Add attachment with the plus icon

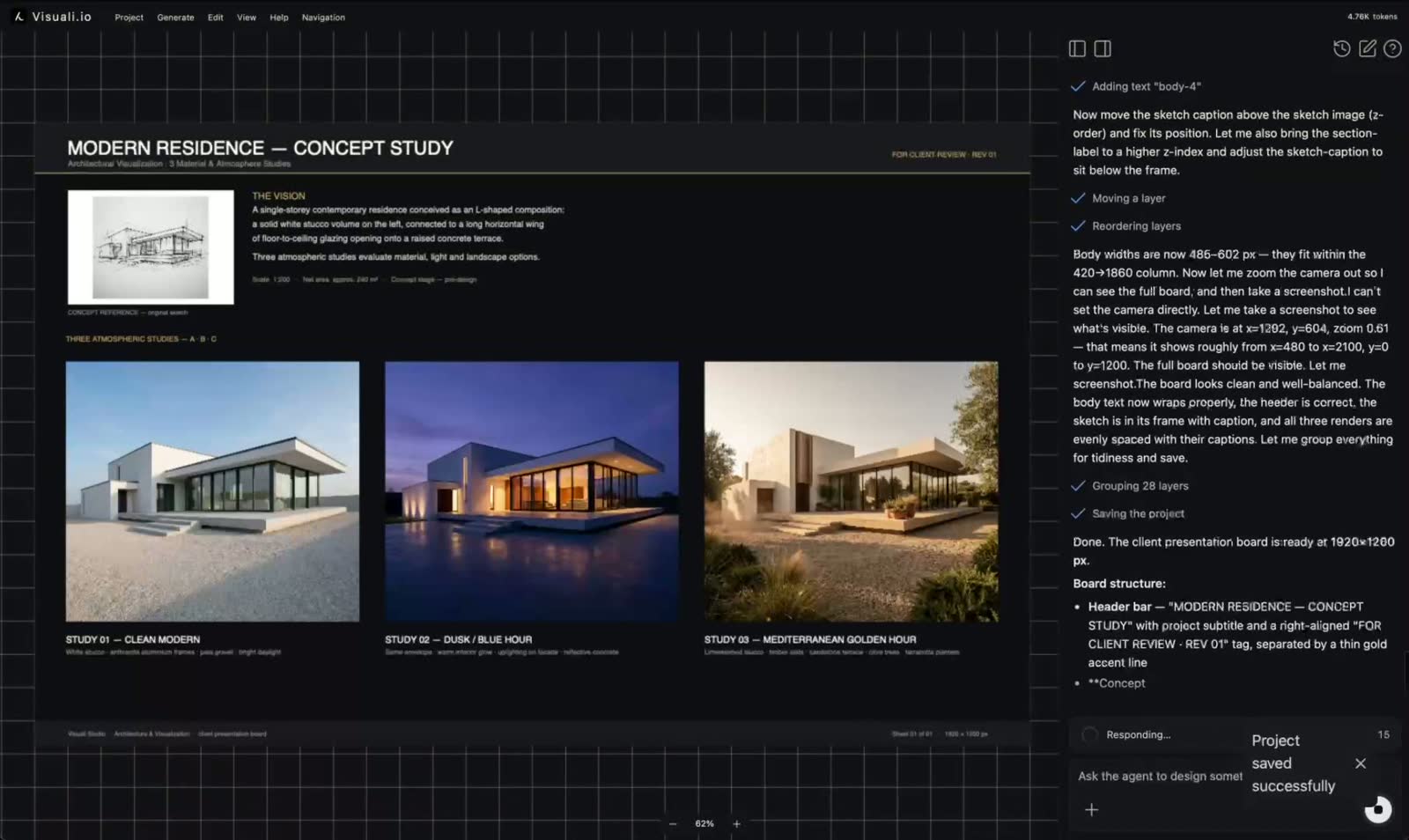pos(1091,809)
